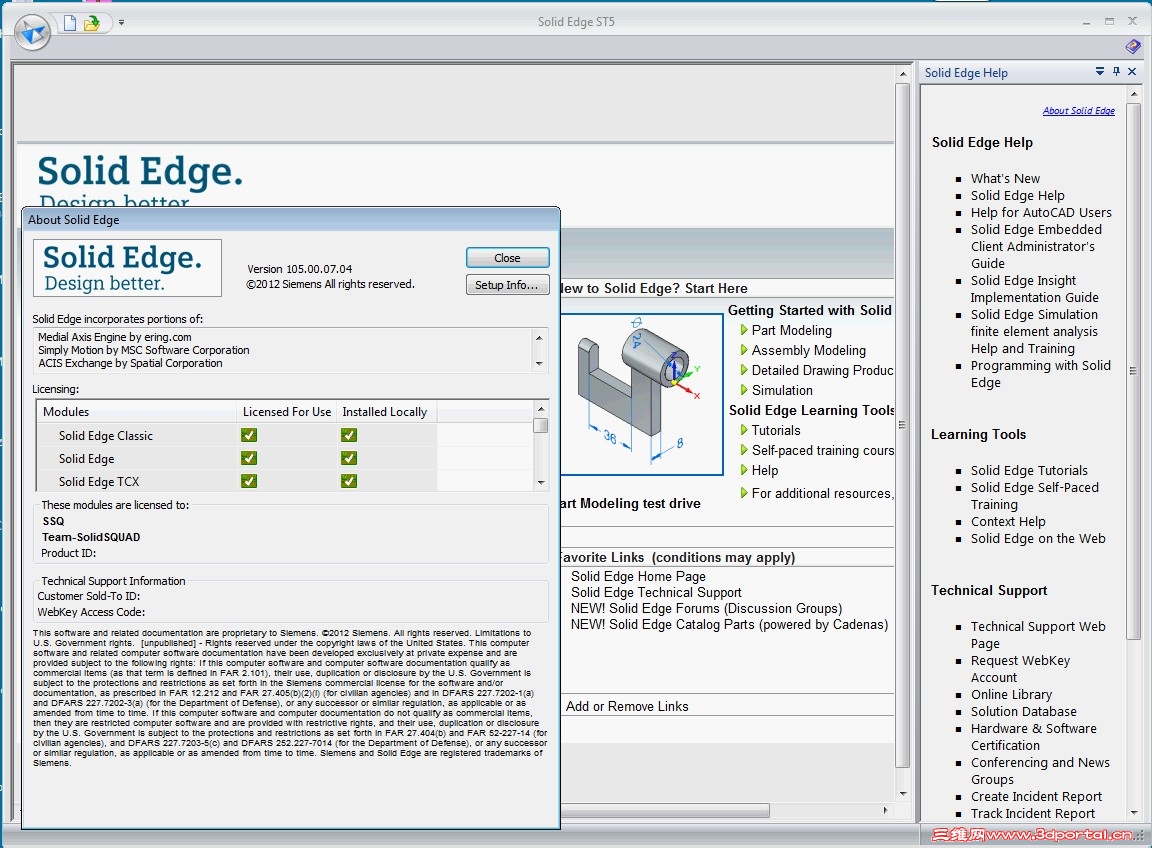This screenshot has width=1152, height=848.
Task: Click up arrow of the licensing modules scrollbar
Action: [x=541, y=409]
